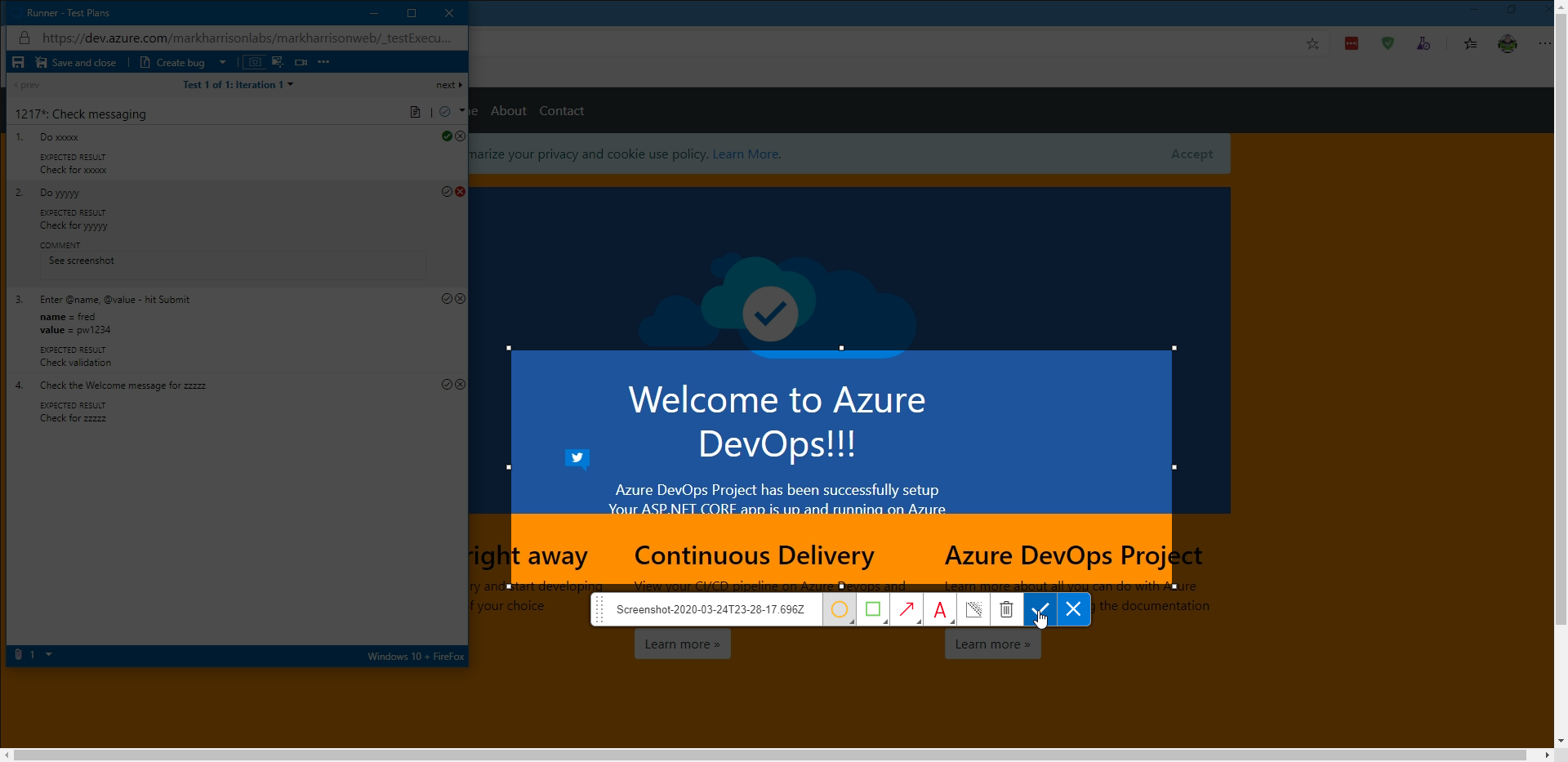1568x762 pixels.
Task: Confirm the screenshot with the checkmark button
Action: tap(1040, 609)
